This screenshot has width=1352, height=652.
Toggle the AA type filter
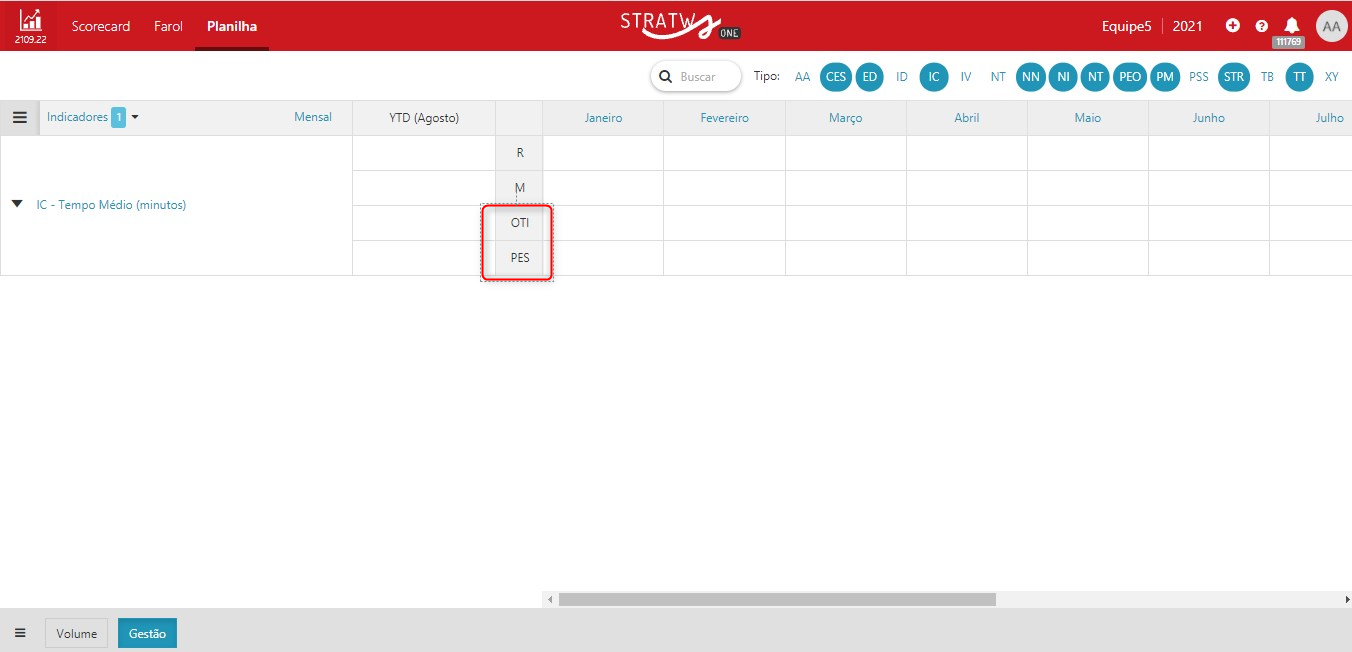(803, 77)
